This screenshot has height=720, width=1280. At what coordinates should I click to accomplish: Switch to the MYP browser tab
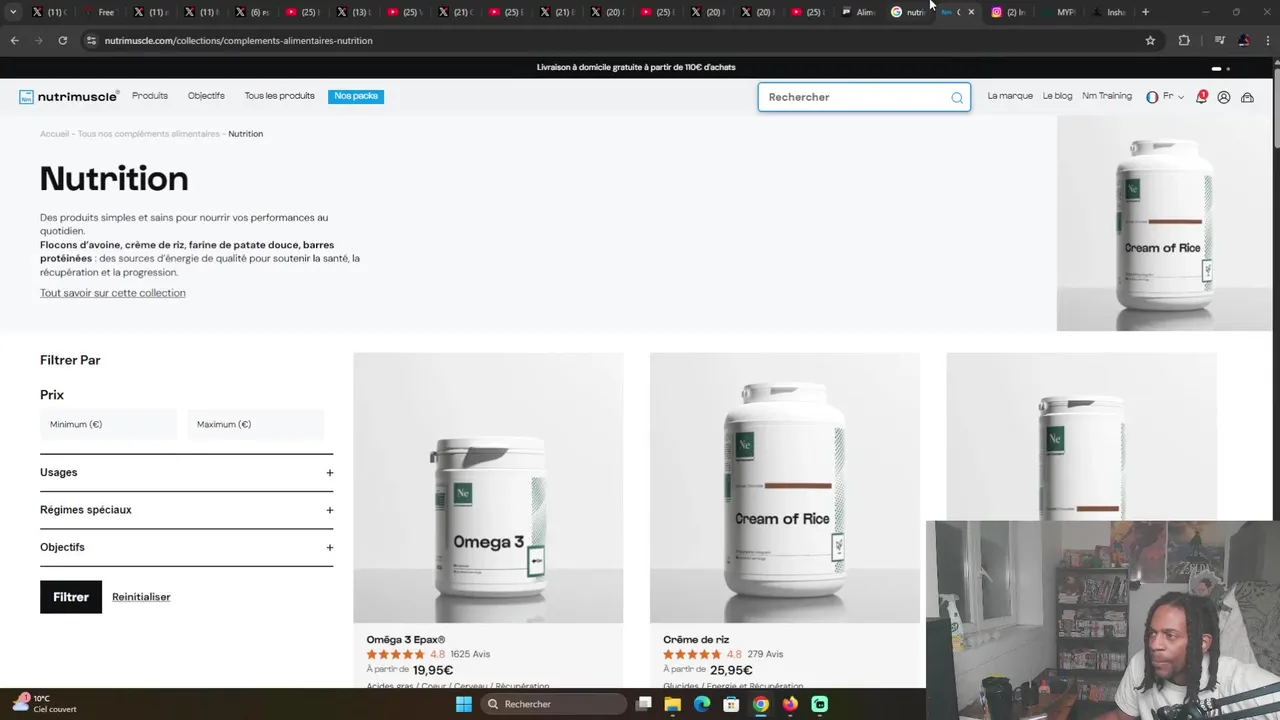point(1059,12)
